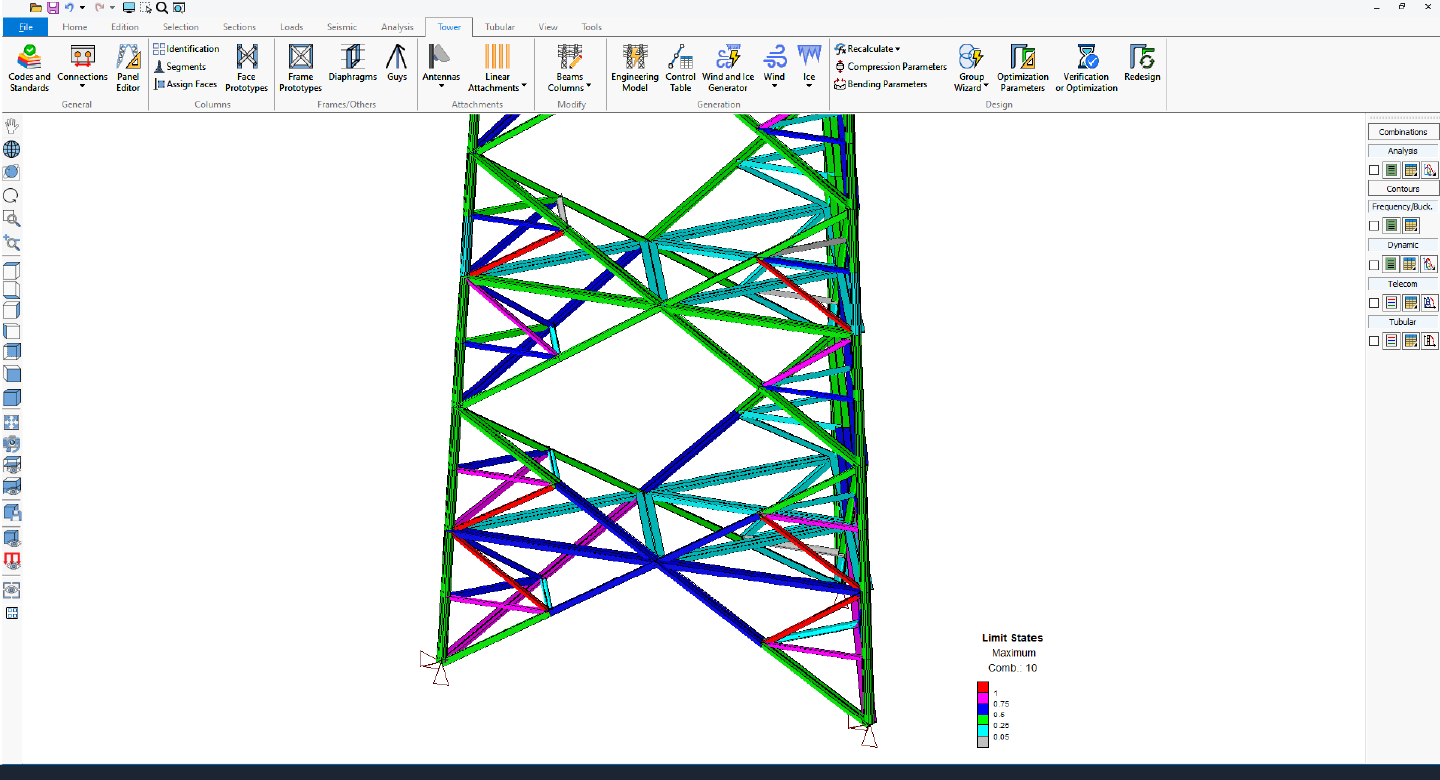Viewport: 1440px width, 780px height.
Task: Open the Control Table tool
Action: click(x=680, y=67)
